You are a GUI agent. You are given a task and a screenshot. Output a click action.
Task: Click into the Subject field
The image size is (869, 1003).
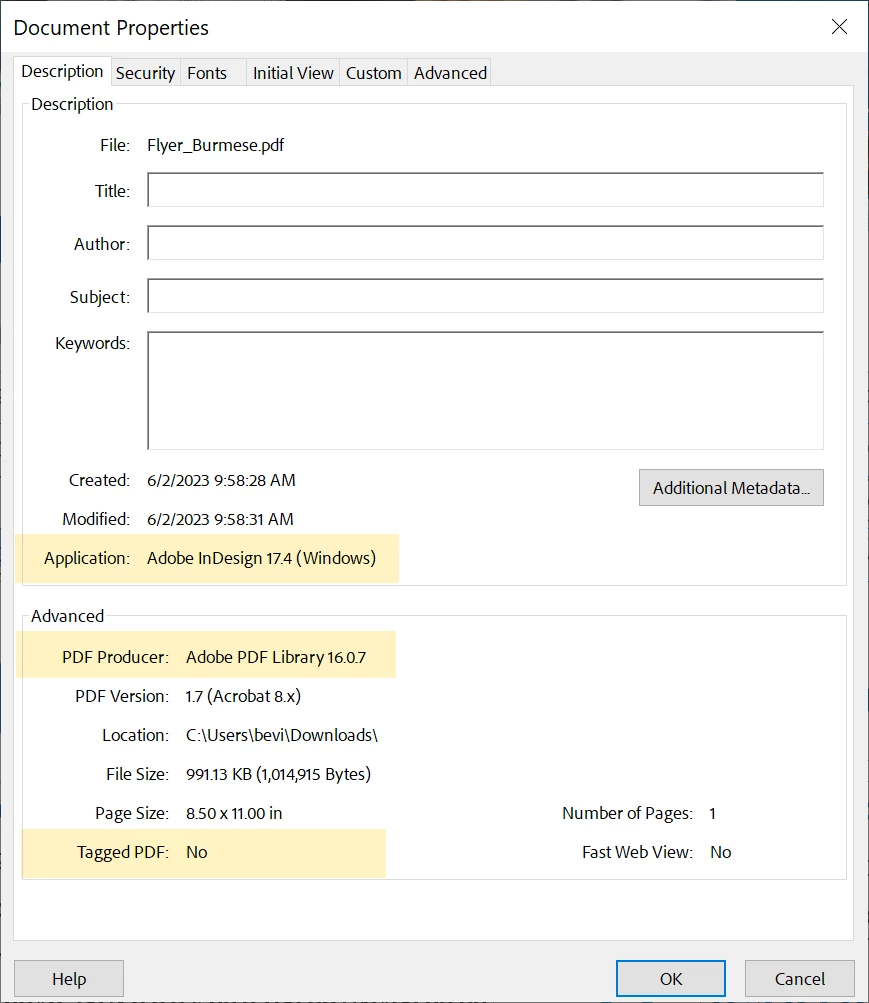[485, 296]
